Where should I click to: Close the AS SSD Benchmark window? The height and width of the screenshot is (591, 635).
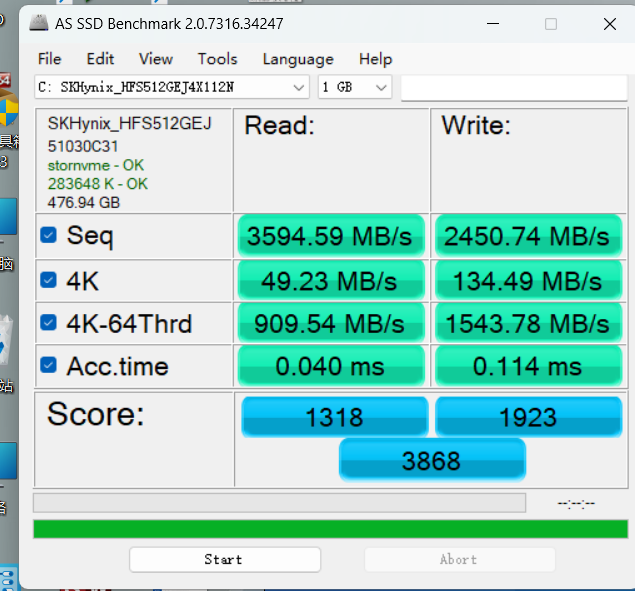pos(609,24)
